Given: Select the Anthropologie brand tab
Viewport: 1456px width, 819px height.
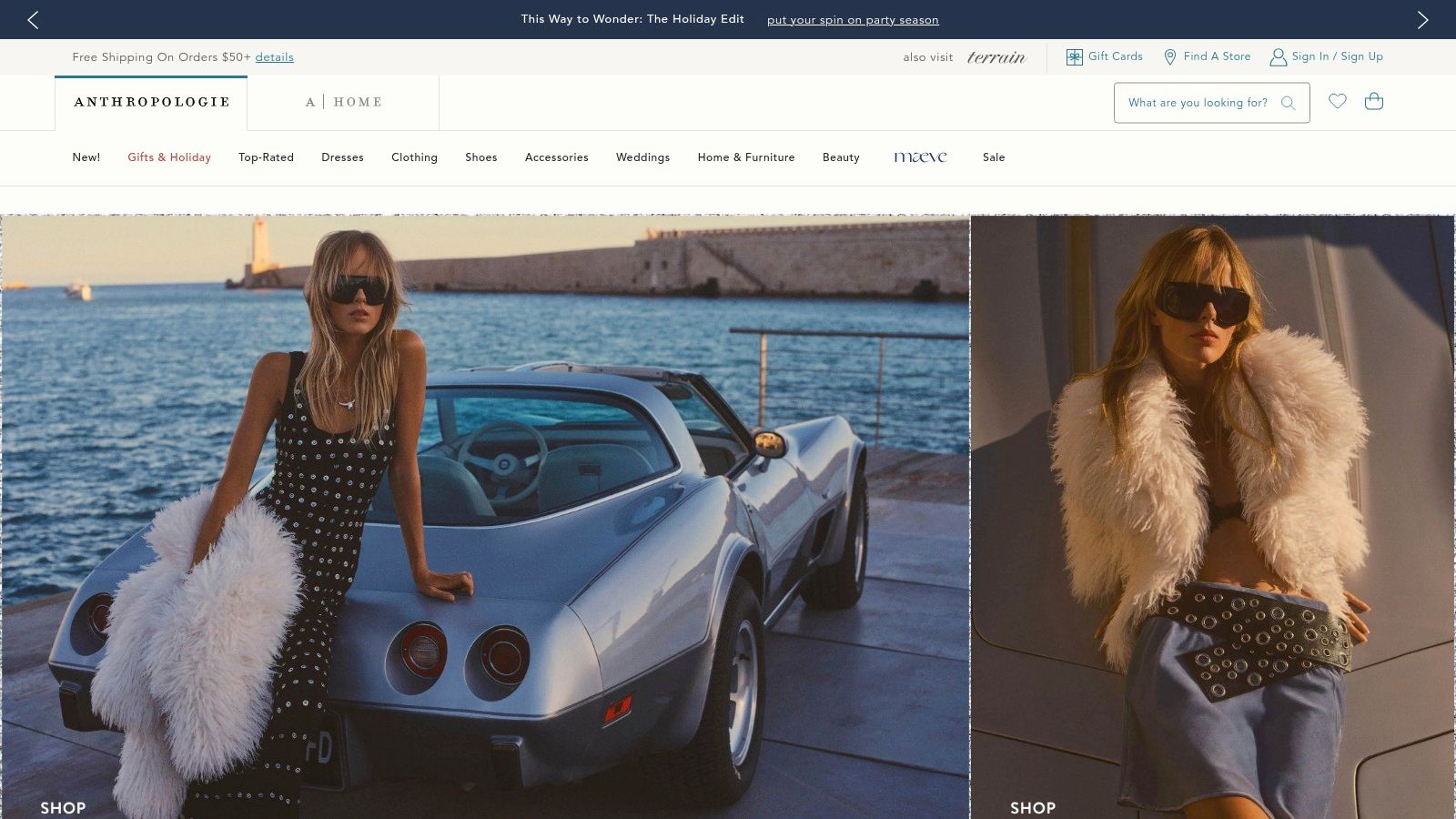Looking at the screenshot, I should [x=152, y=102].
